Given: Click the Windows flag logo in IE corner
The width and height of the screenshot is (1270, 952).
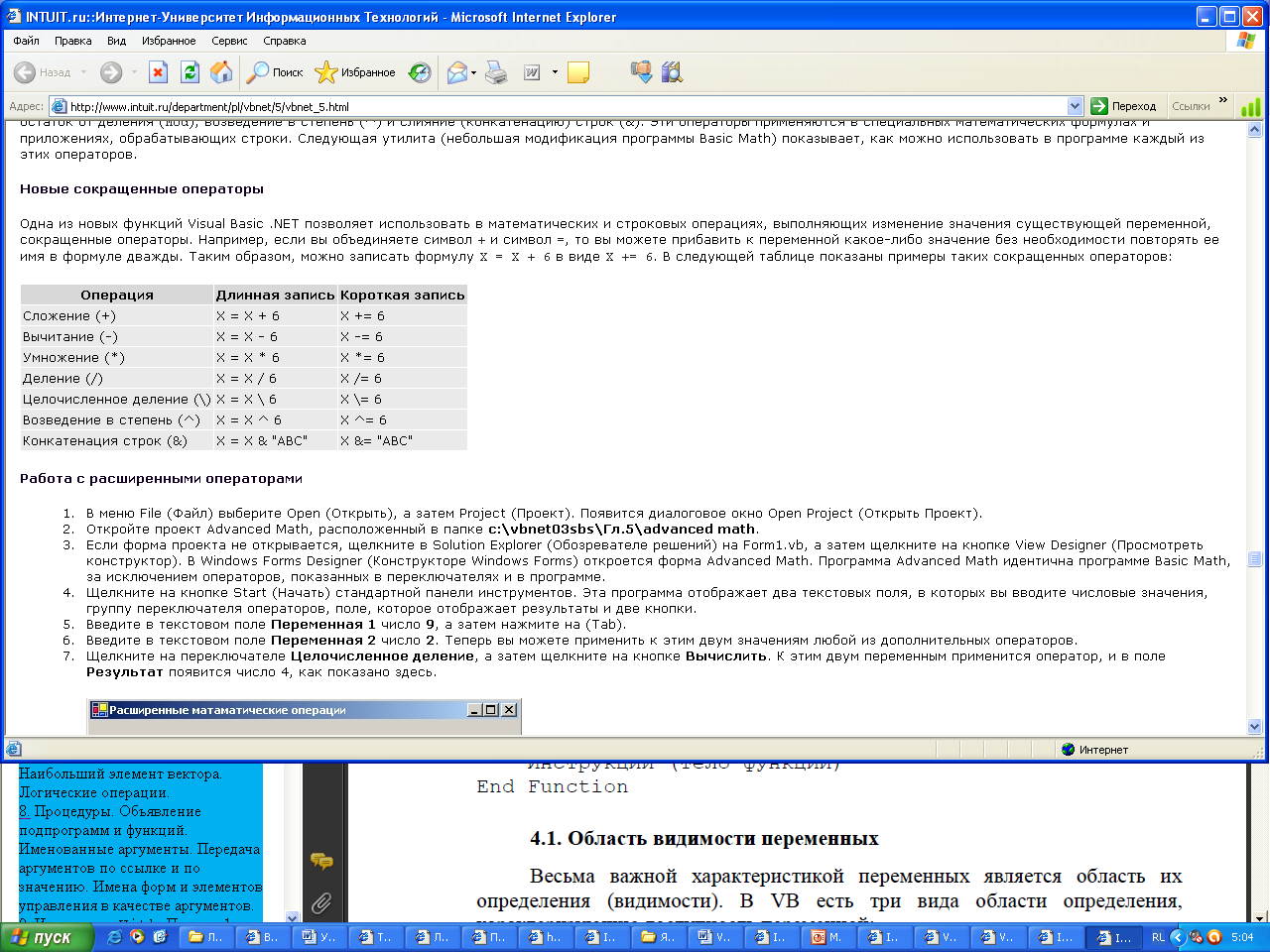Looking at the screenshot, I should 1247,41.
